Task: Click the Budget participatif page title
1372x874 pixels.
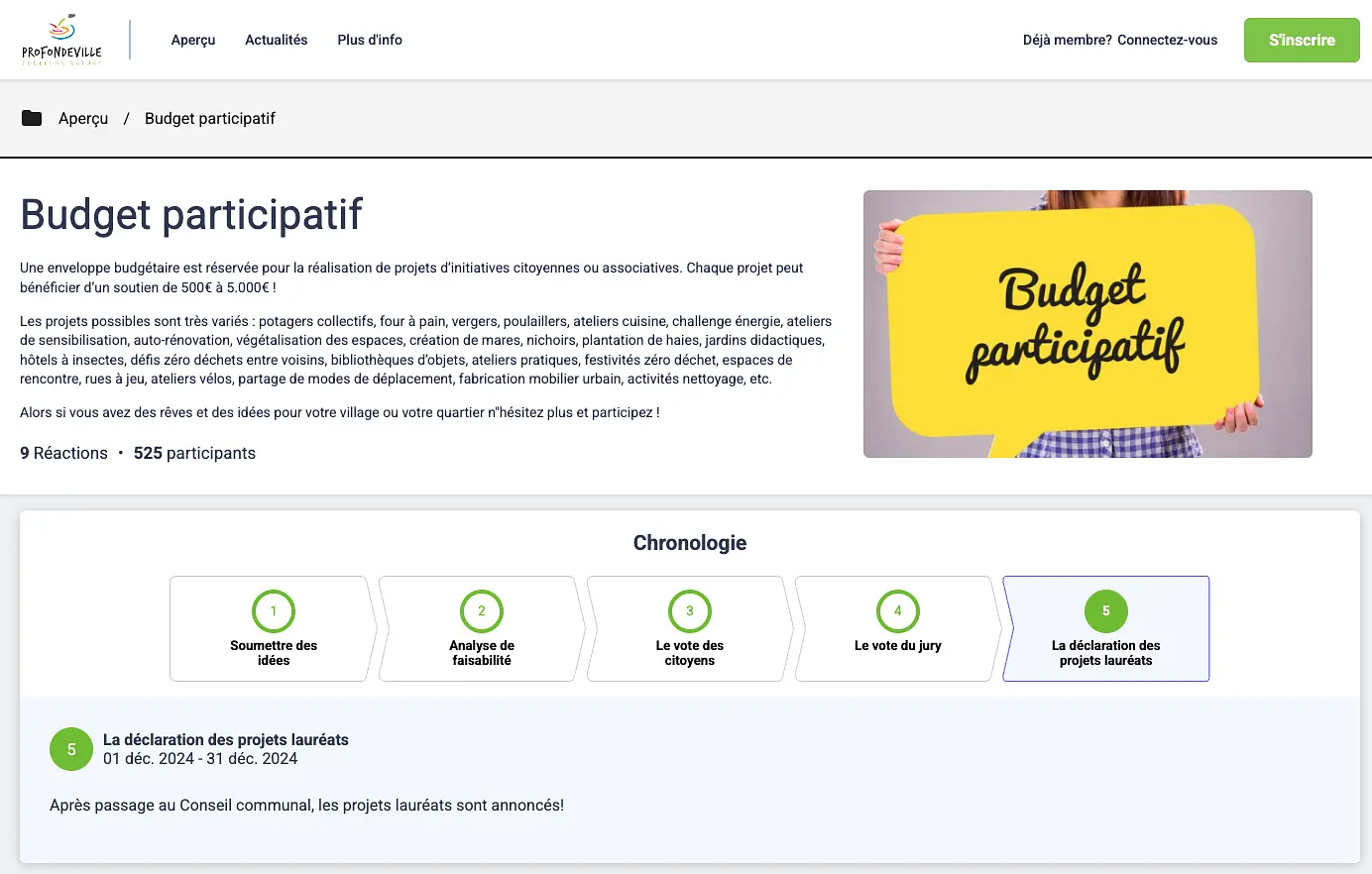Action: tap(191, 214)
